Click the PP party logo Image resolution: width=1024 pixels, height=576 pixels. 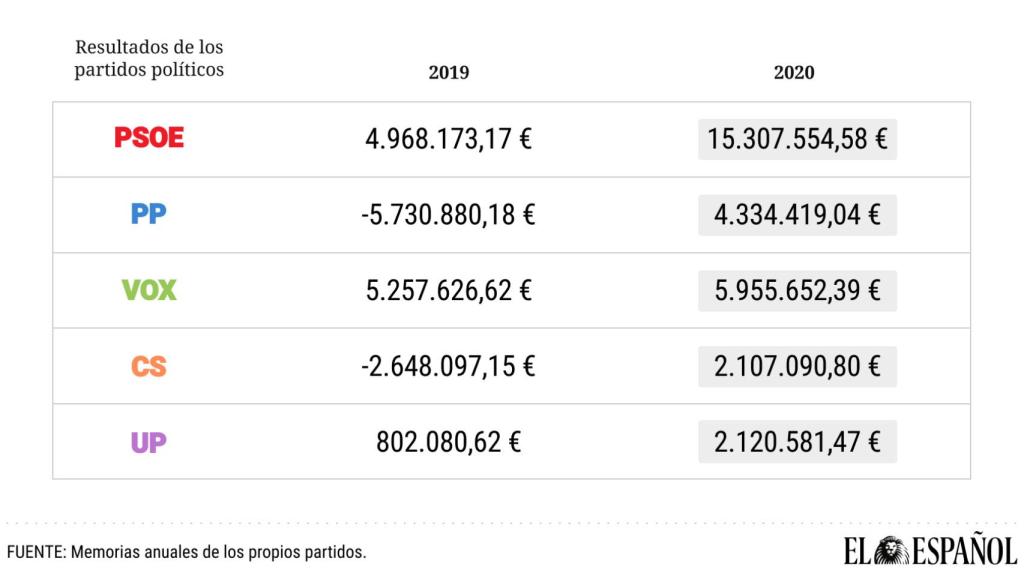149,214
